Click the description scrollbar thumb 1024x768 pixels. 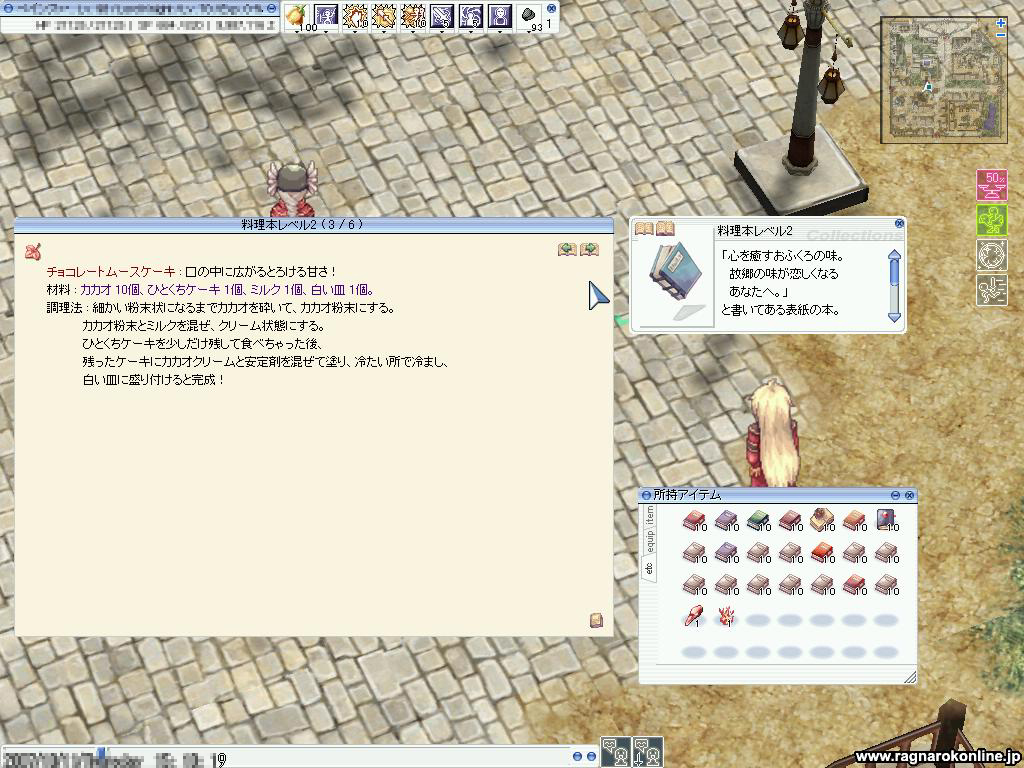895,273
